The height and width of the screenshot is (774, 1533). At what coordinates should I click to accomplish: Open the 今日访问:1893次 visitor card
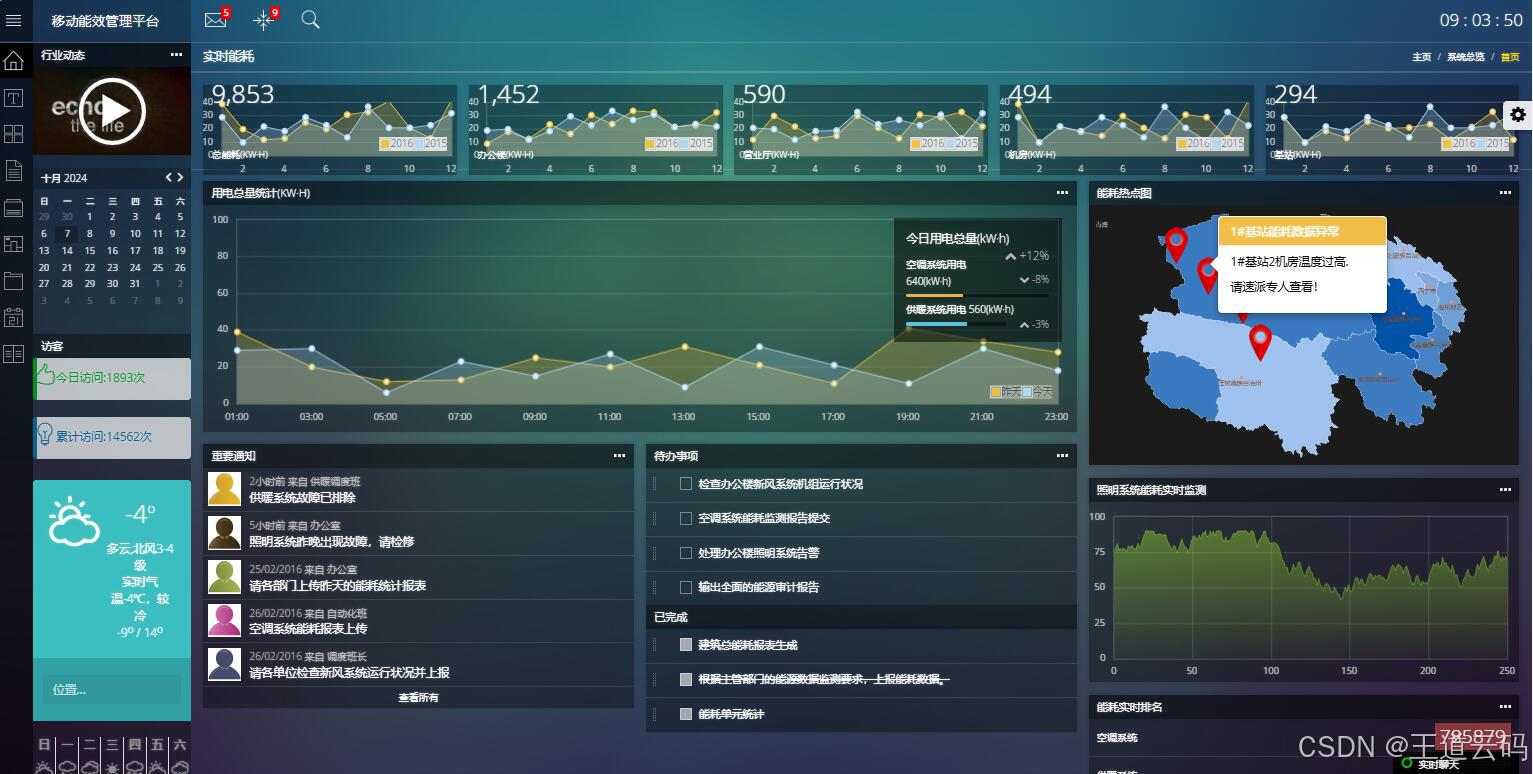click(x=112, y=378)
